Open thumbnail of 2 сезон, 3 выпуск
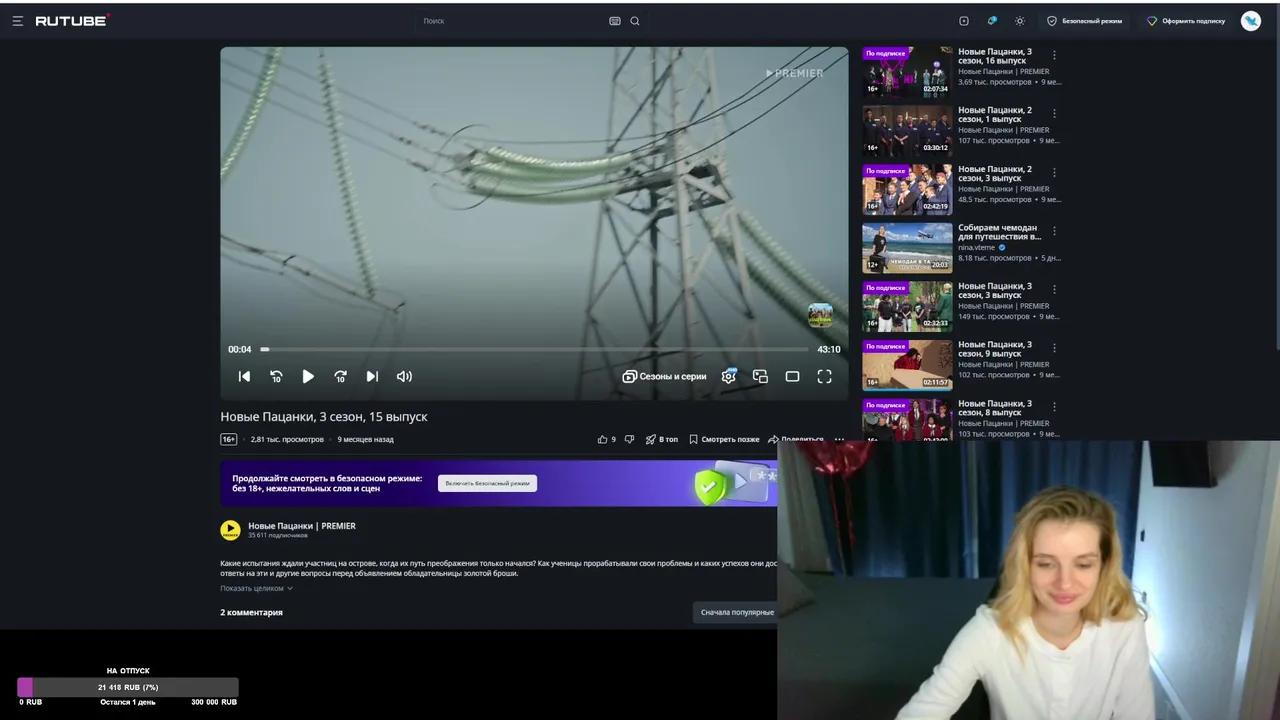Image resolution: width=1280 pixels, height=720 pixels. pos(907,189)
